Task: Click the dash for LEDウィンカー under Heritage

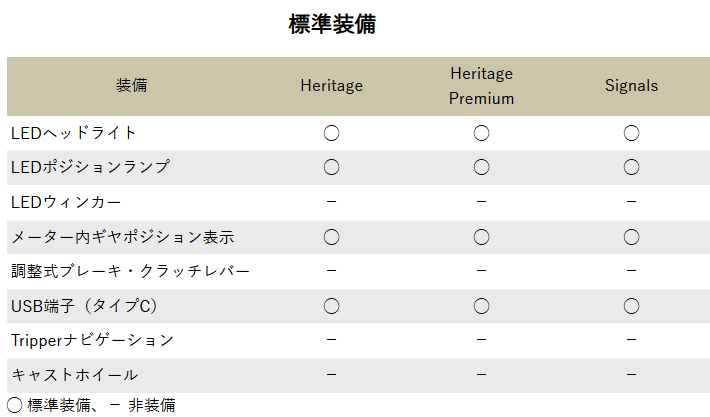Action: [331, 201]
